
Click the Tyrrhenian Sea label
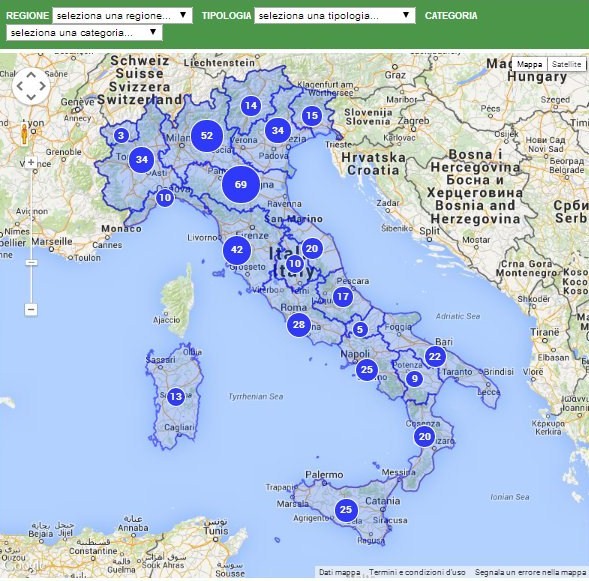coord(256,396)
